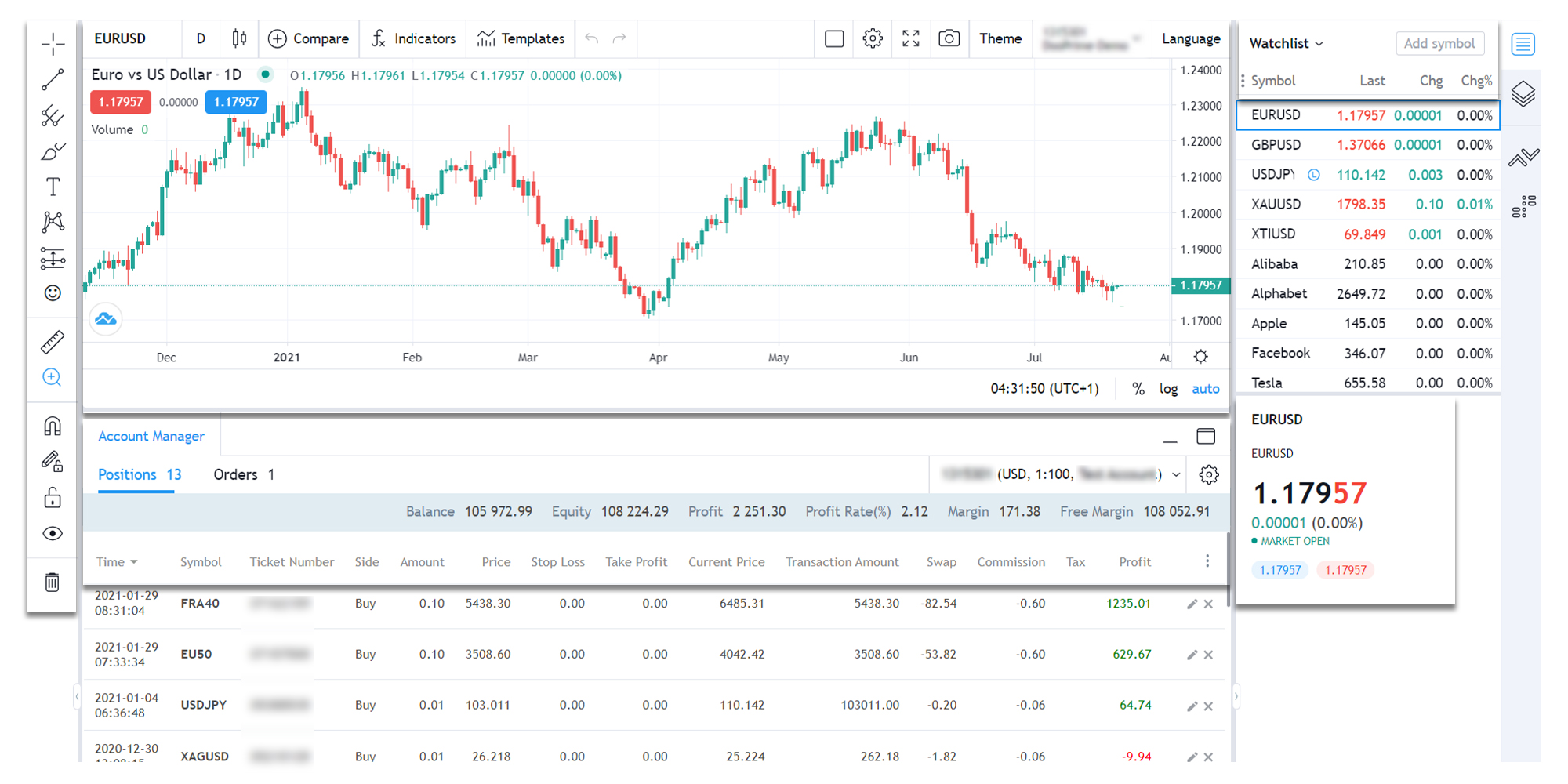Toggle auto scale on the chart
Image resolution: width=1568 pixels, height=784 pixels.
tap(1205, 389)
